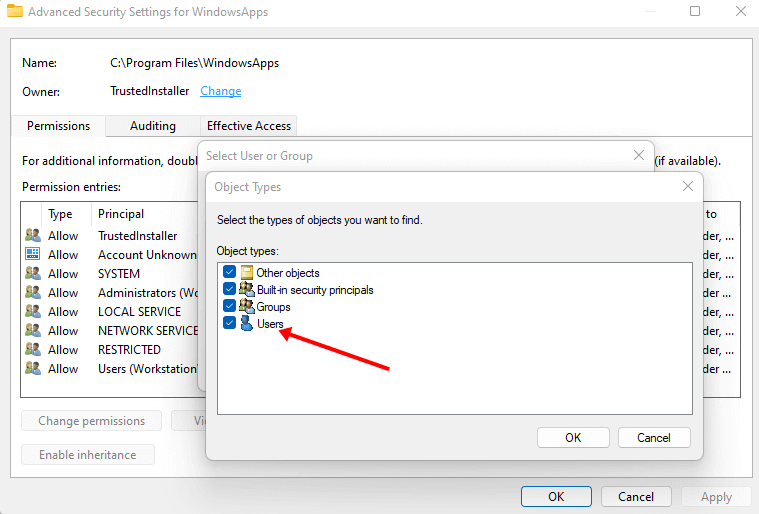Close the Select User or Group dialog
Viewport: 759px width, 514px height.
point(638,155)
